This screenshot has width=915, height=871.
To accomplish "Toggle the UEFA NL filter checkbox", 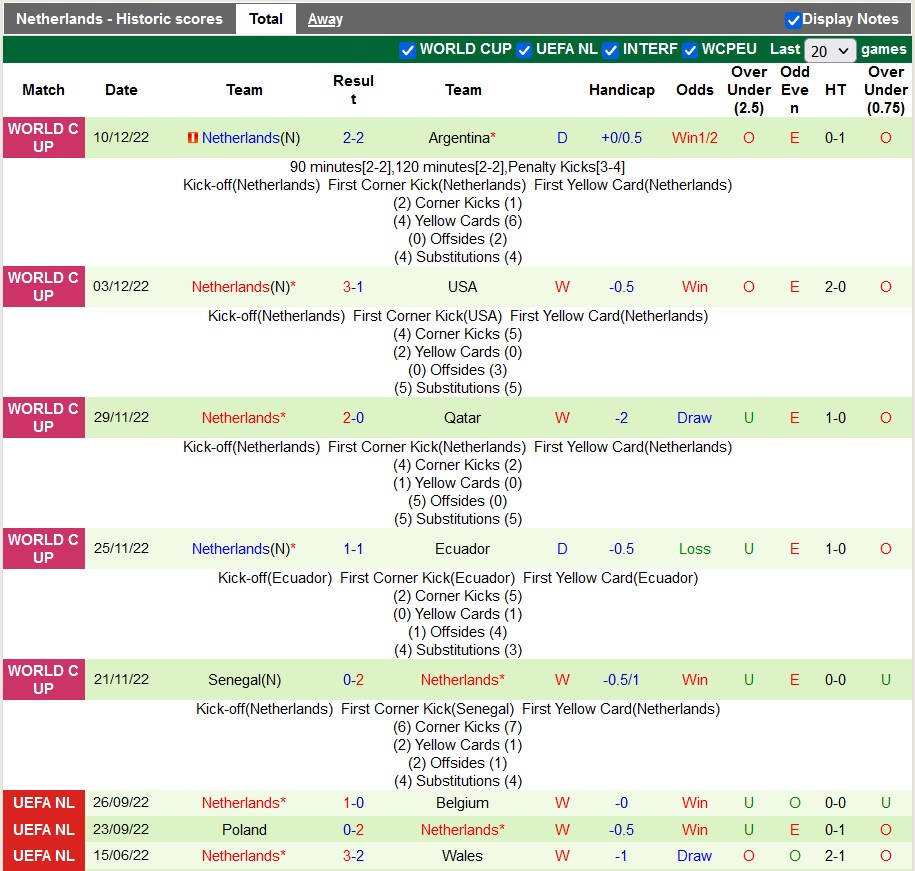I will coord(524,50).
